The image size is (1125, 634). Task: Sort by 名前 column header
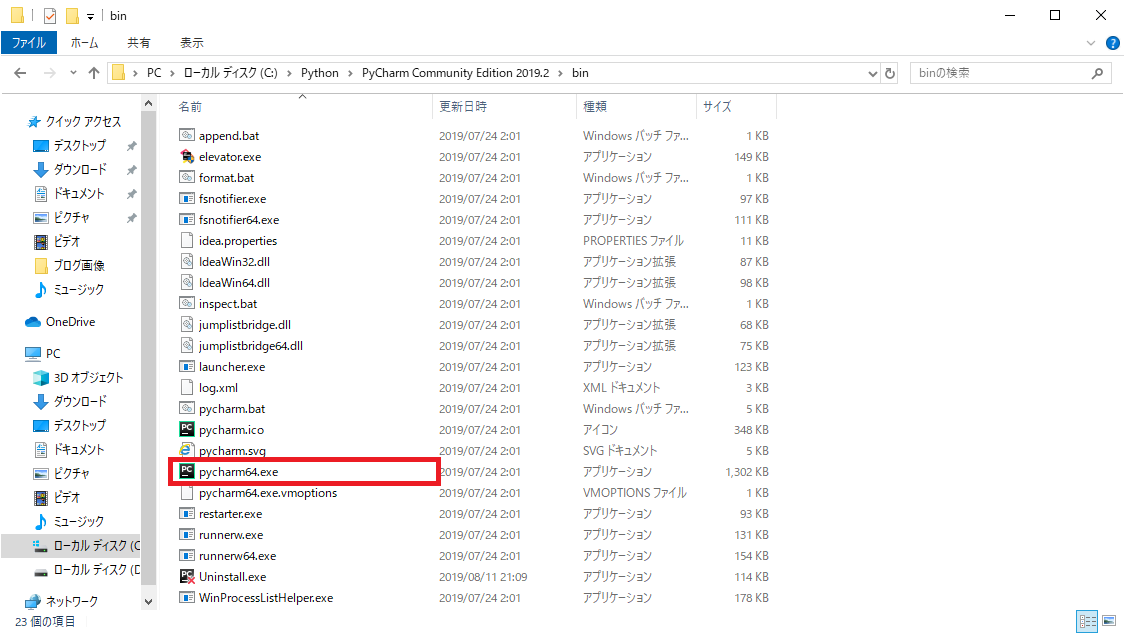[303, 106]
